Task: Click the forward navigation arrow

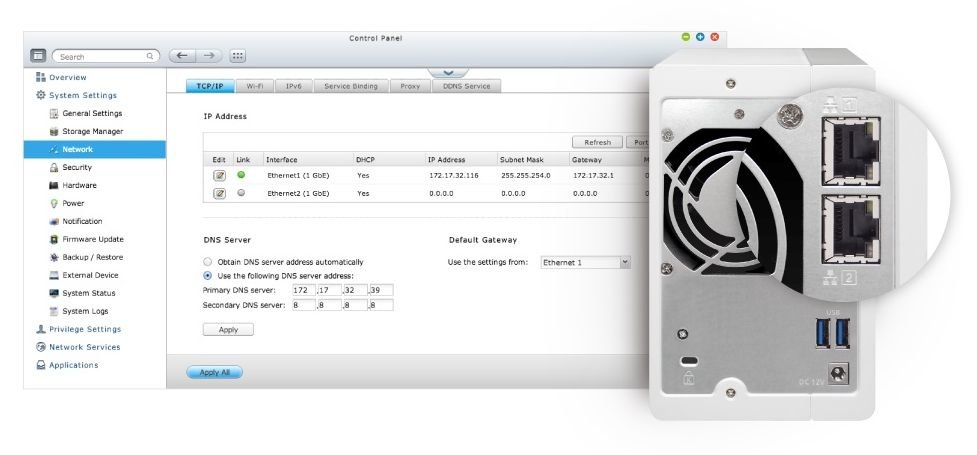Action: (208, 56)
